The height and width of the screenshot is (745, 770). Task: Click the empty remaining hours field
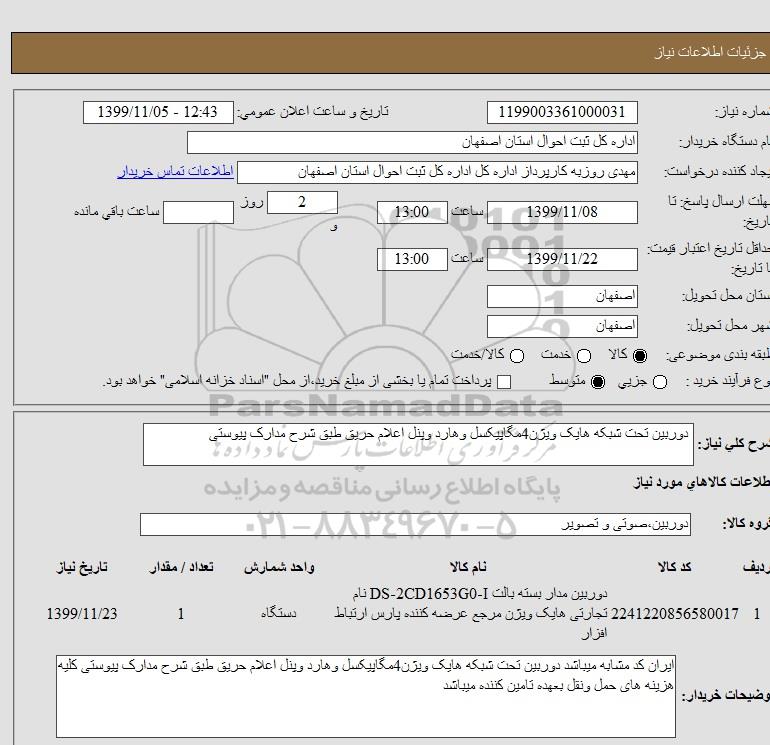click(198, 212)
